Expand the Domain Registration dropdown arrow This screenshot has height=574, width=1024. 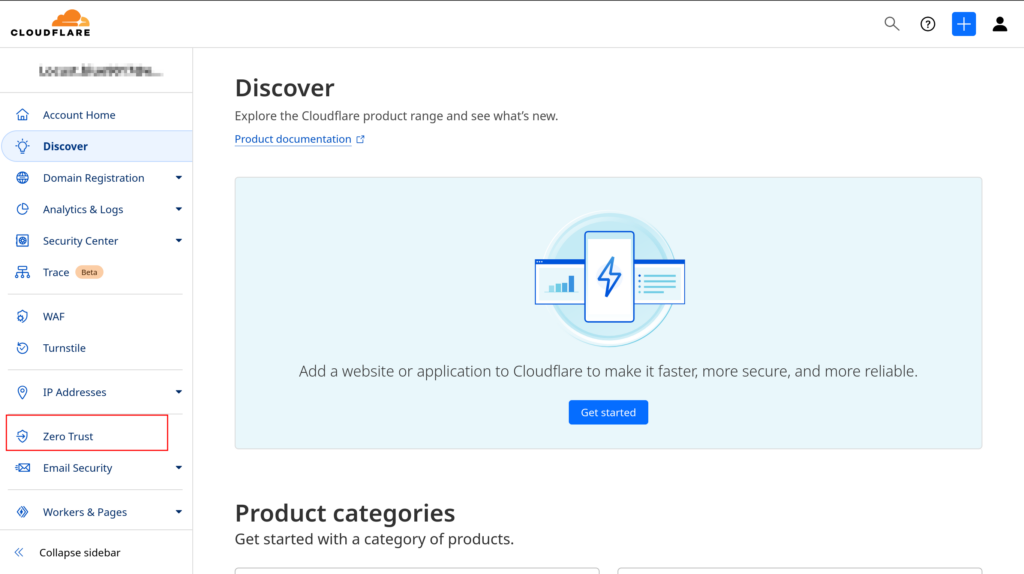(x=178, y=178)
